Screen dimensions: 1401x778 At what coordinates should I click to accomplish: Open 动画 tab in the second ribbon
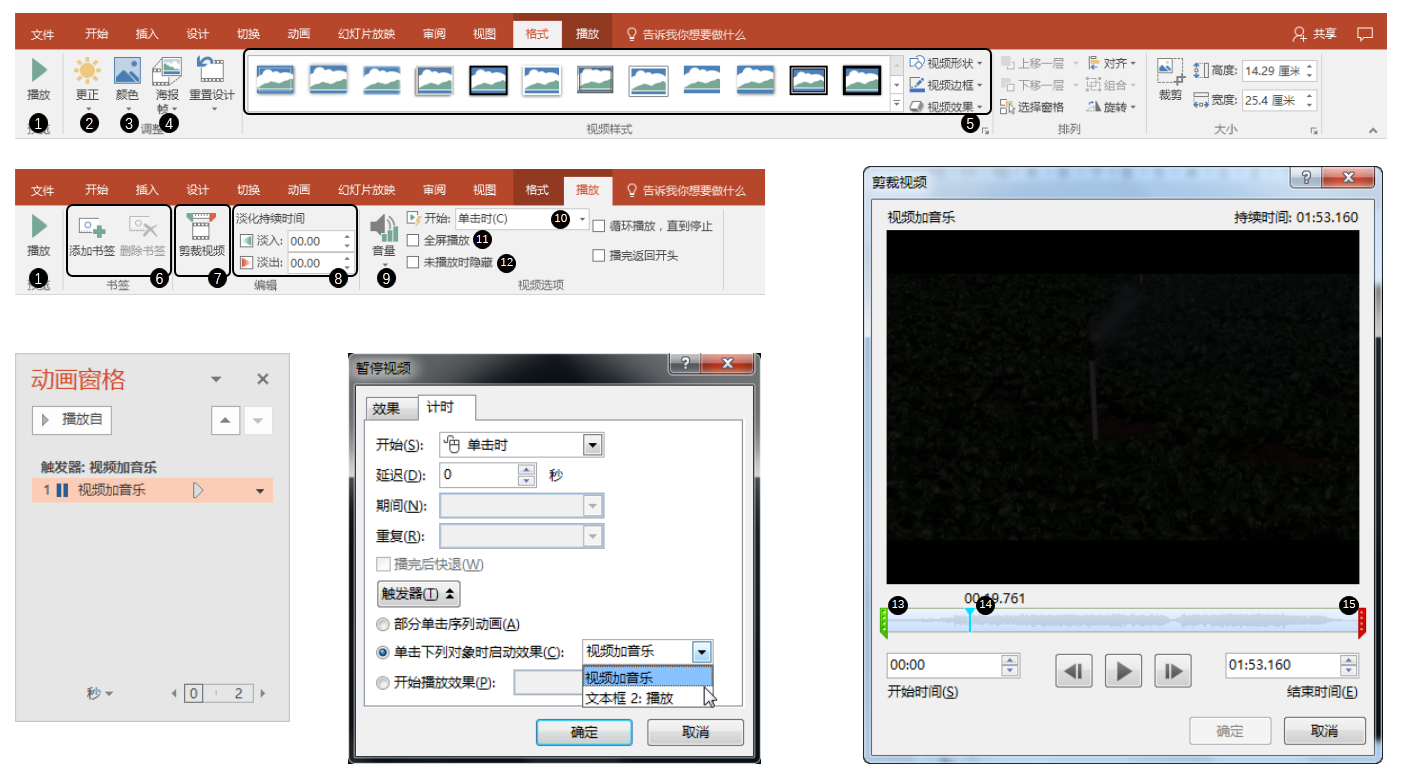coord(299,190)
